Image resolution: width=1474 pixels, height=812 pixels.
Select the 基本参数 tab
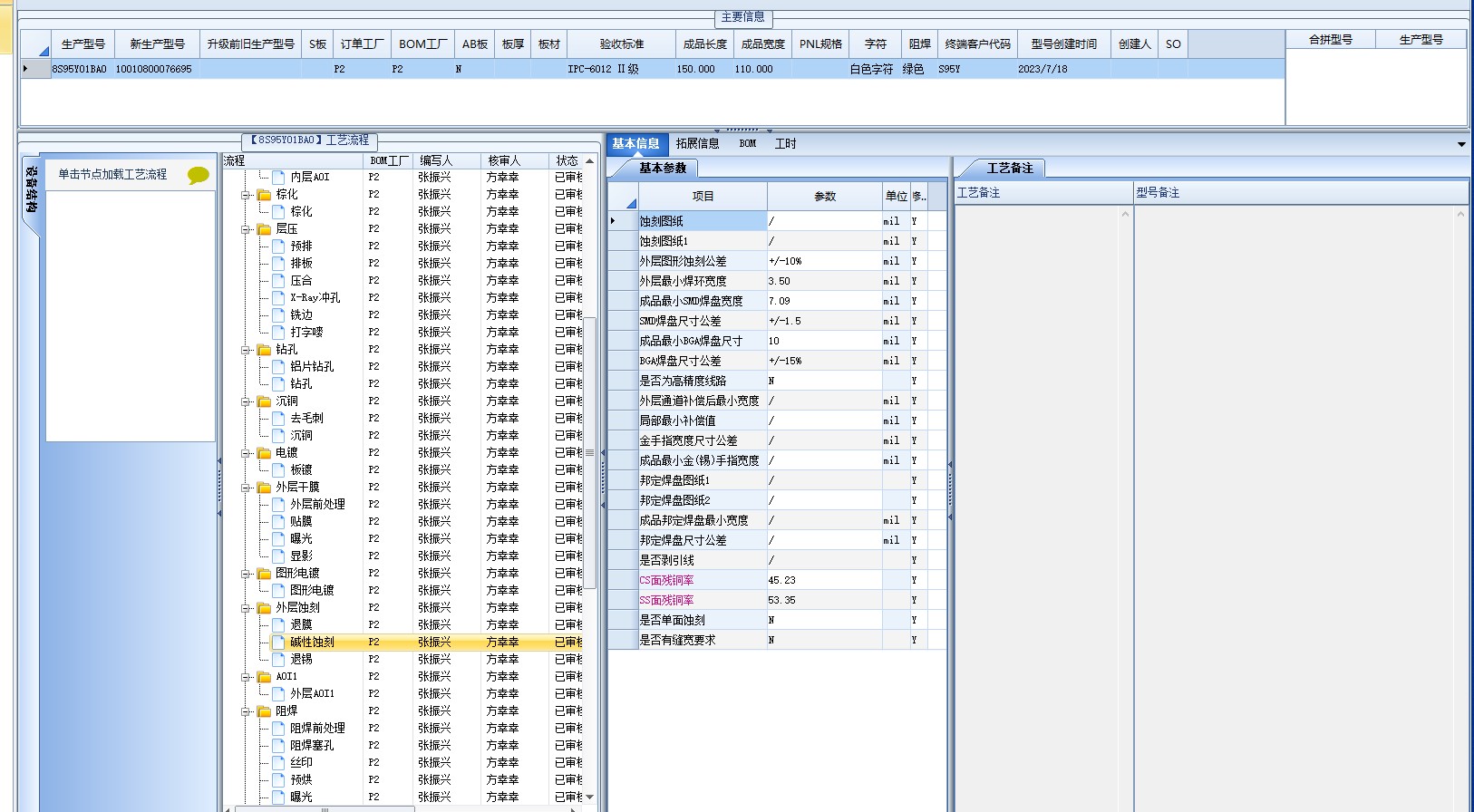662,168
